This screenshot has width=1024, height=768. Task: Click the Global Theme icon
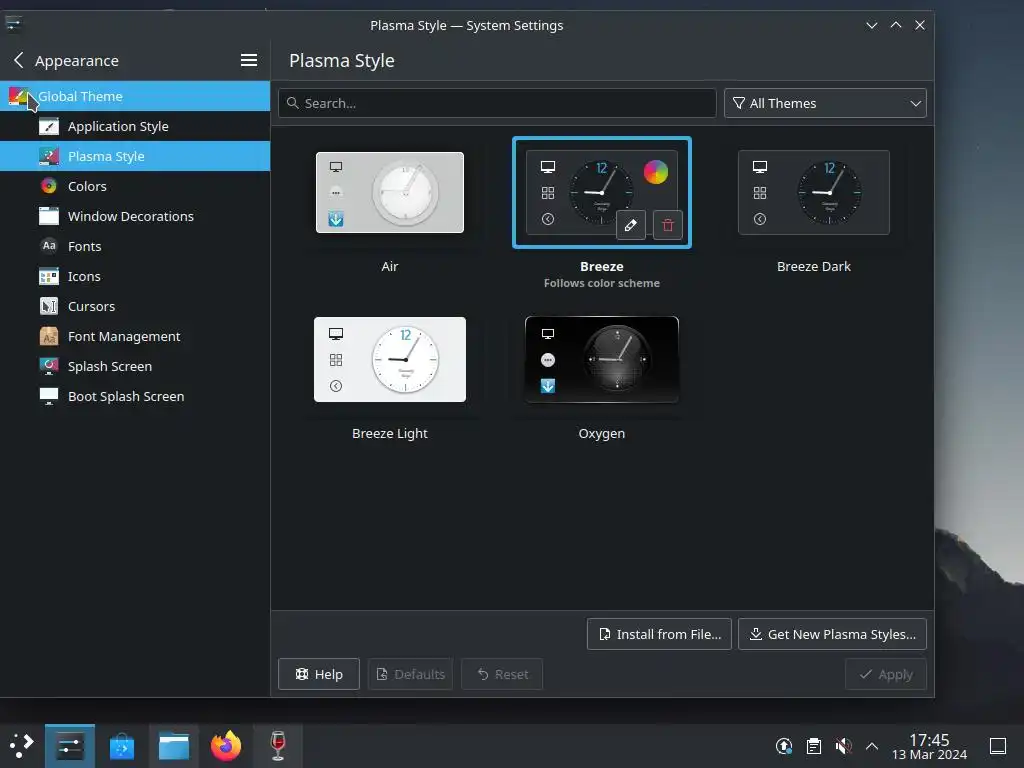pyautogui.click(x=19, y=97)
